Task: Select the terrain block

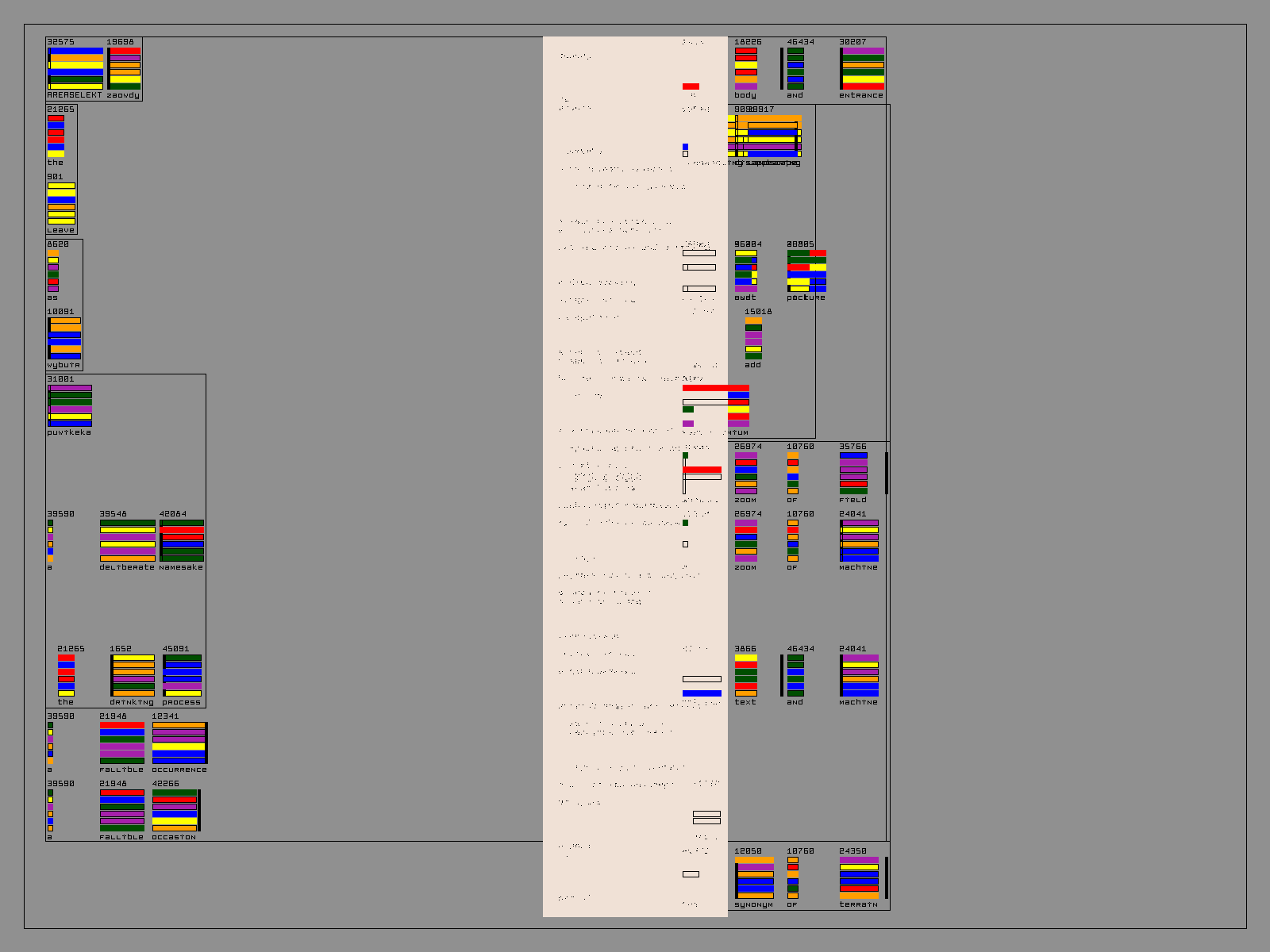Action: click(860, 878)
